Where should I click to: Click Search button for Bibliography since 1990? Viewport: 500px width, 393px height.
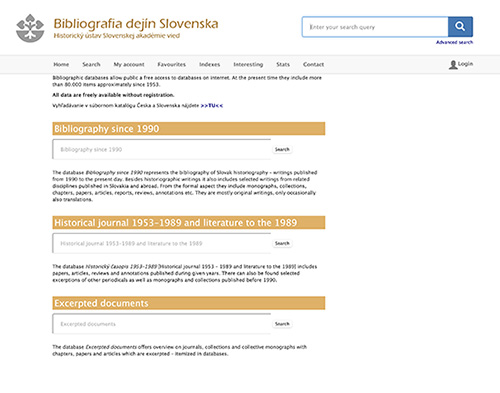pyautogui.click(x=282, y=149)
